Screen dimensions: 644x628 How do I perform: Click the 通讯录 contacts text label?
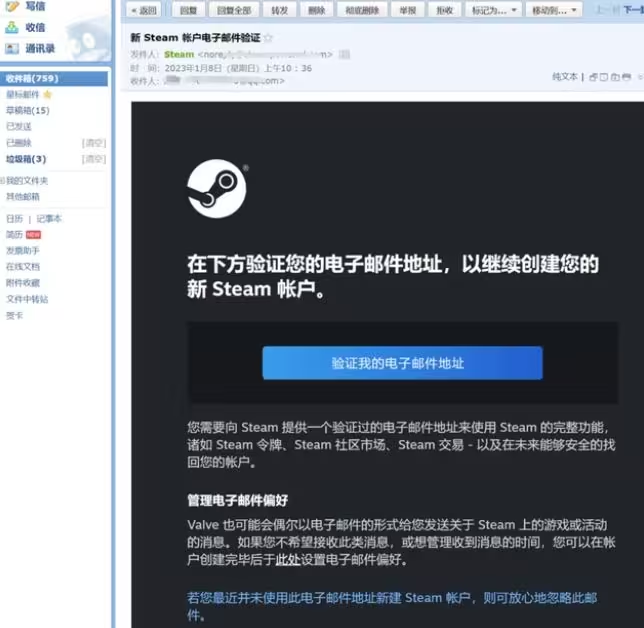coord(40,48)
